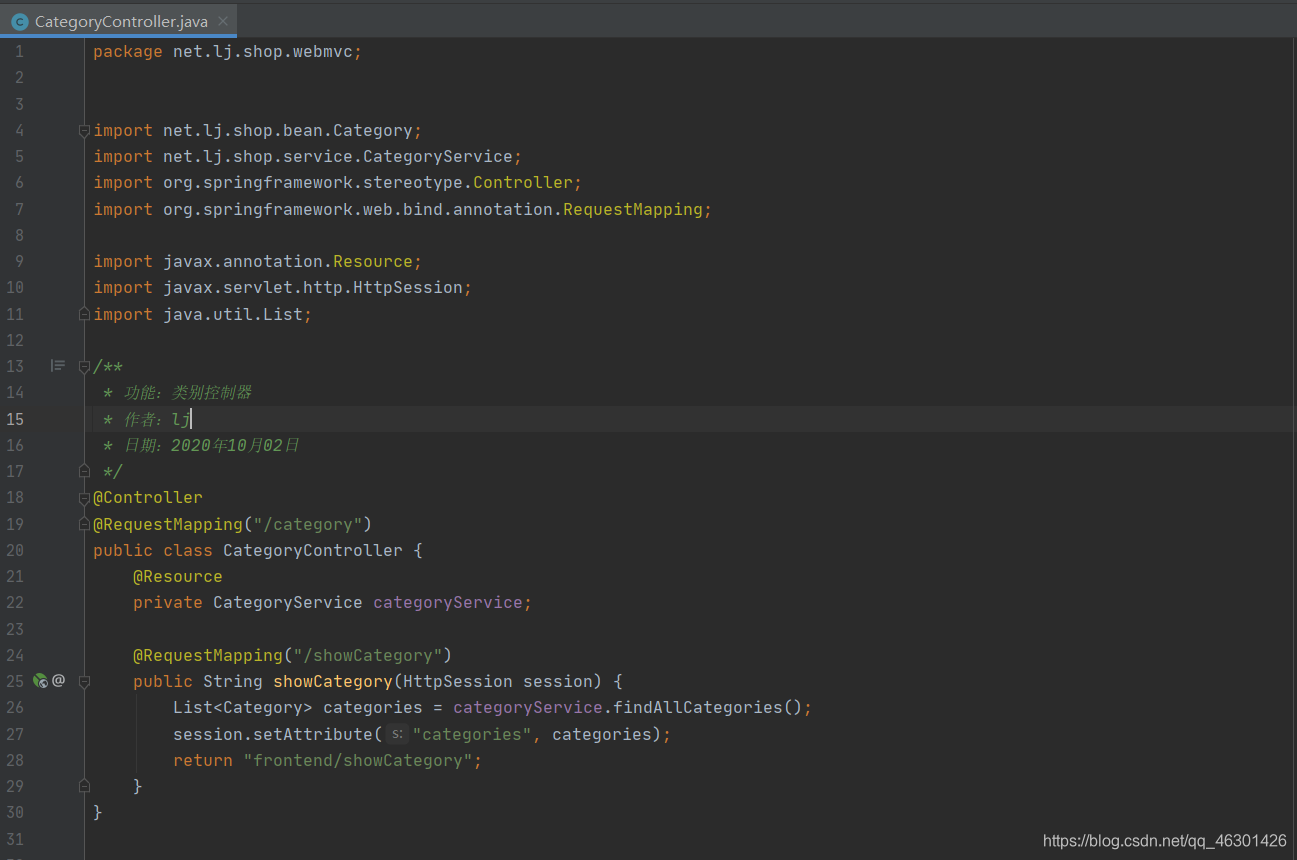The image size is (1297, 860).
Task: Click the @Controller annotation
Action: (x=148, y=497)
